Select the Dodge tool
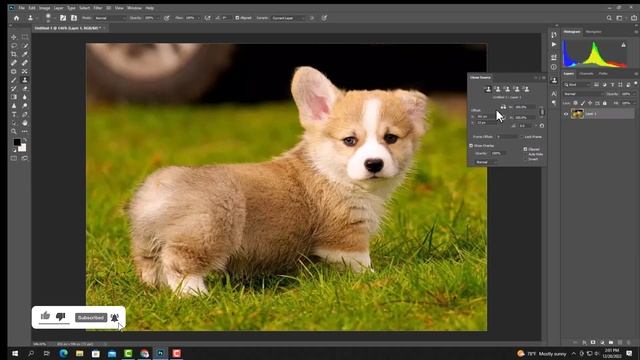640x360 pixels. click(x=25, y=106)
